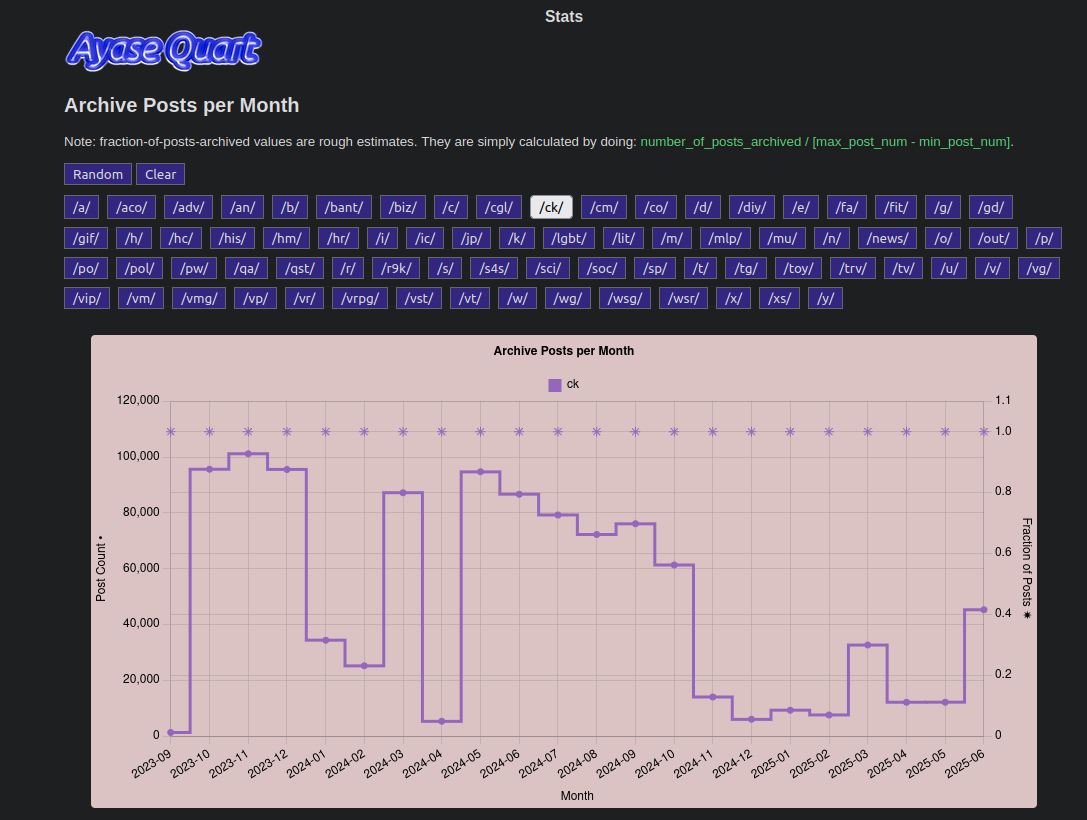Viewport: 1087px width, 820px height.
Task: Select the /mu/ board
Action: tap(782, 238)
